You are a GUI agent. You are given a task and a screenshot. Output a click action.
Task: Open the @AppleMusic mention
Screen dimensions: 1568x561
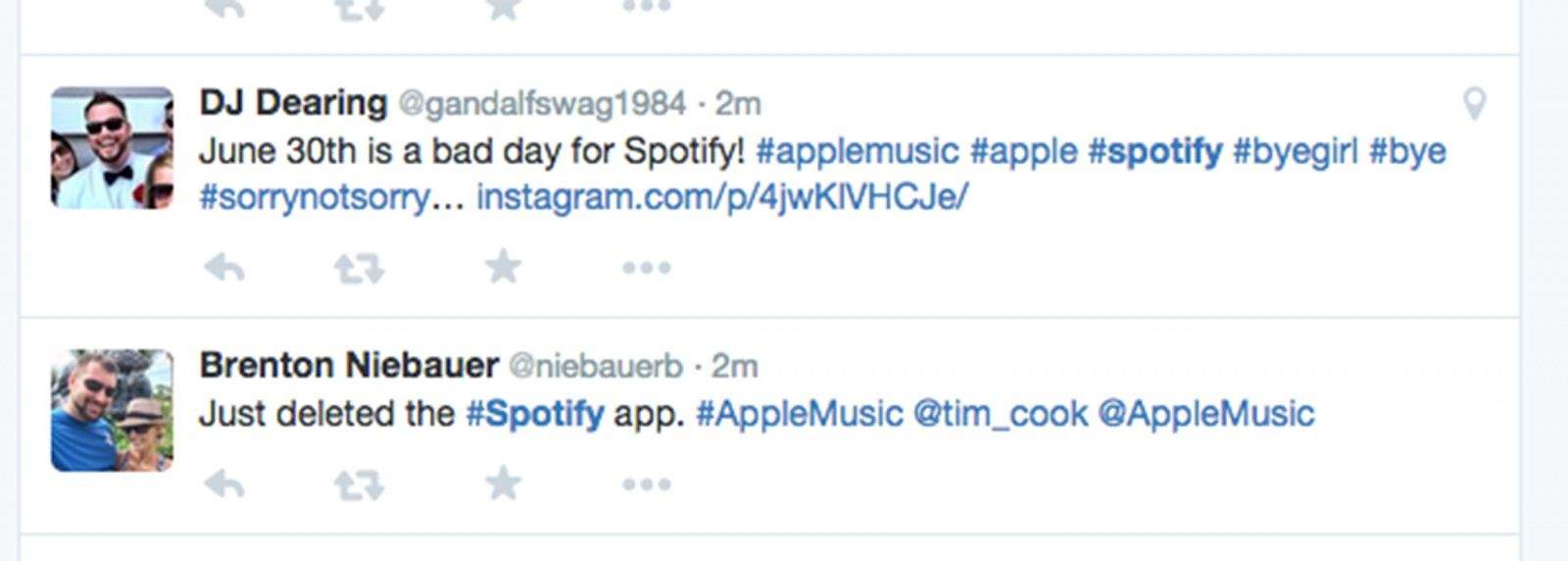point(1205,413)
